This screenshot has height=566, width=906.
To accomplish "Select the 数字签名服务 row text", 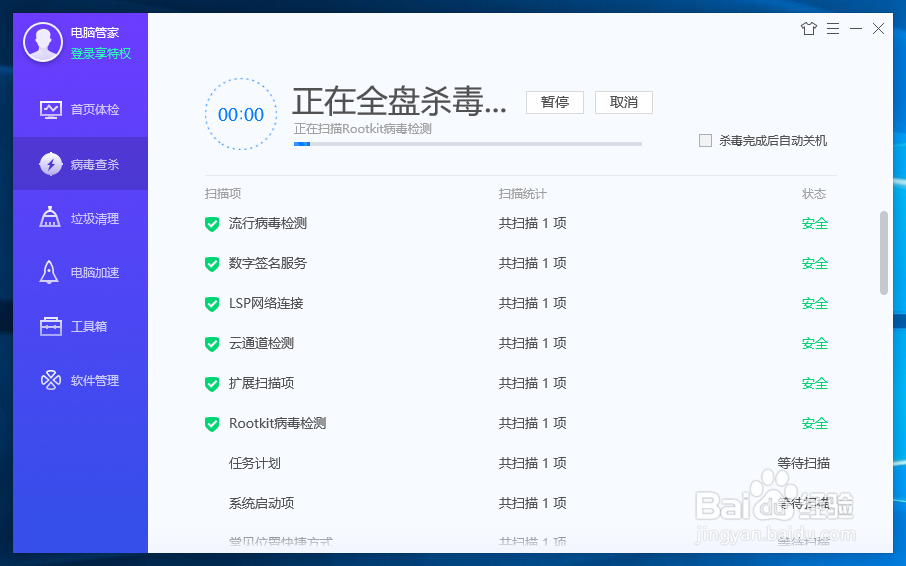I will tap(268, 263).
